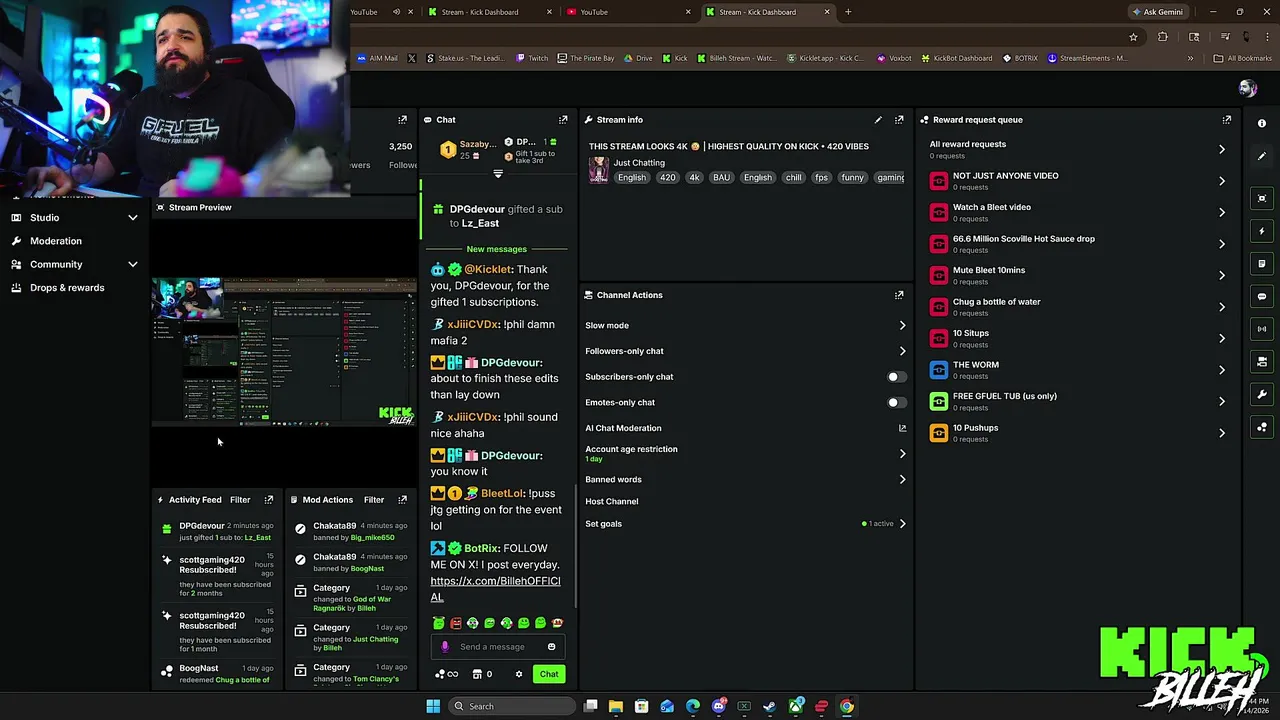Viewport: 1280px width, 720px height.
Task: Open All Bookmarks folder
Action: [1242, 58]
